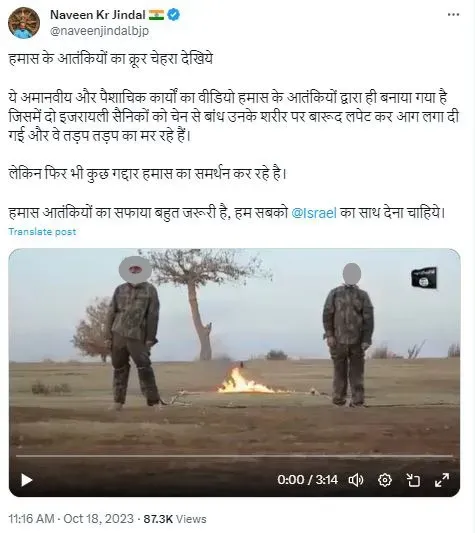Seek using the video progress bar
475x533 pixels.
coord(235,456)
